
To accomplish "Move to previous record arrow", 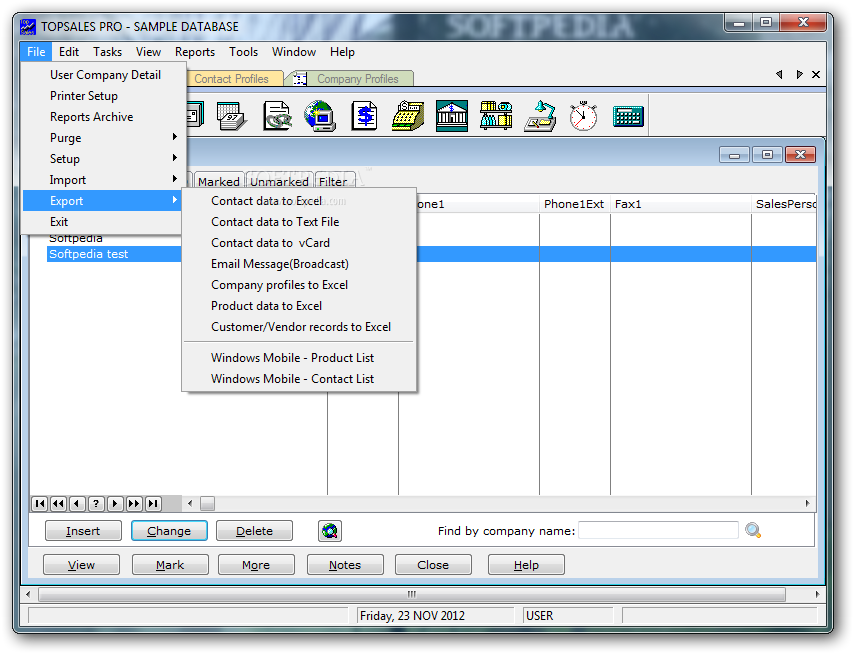I will coord(77,504).
